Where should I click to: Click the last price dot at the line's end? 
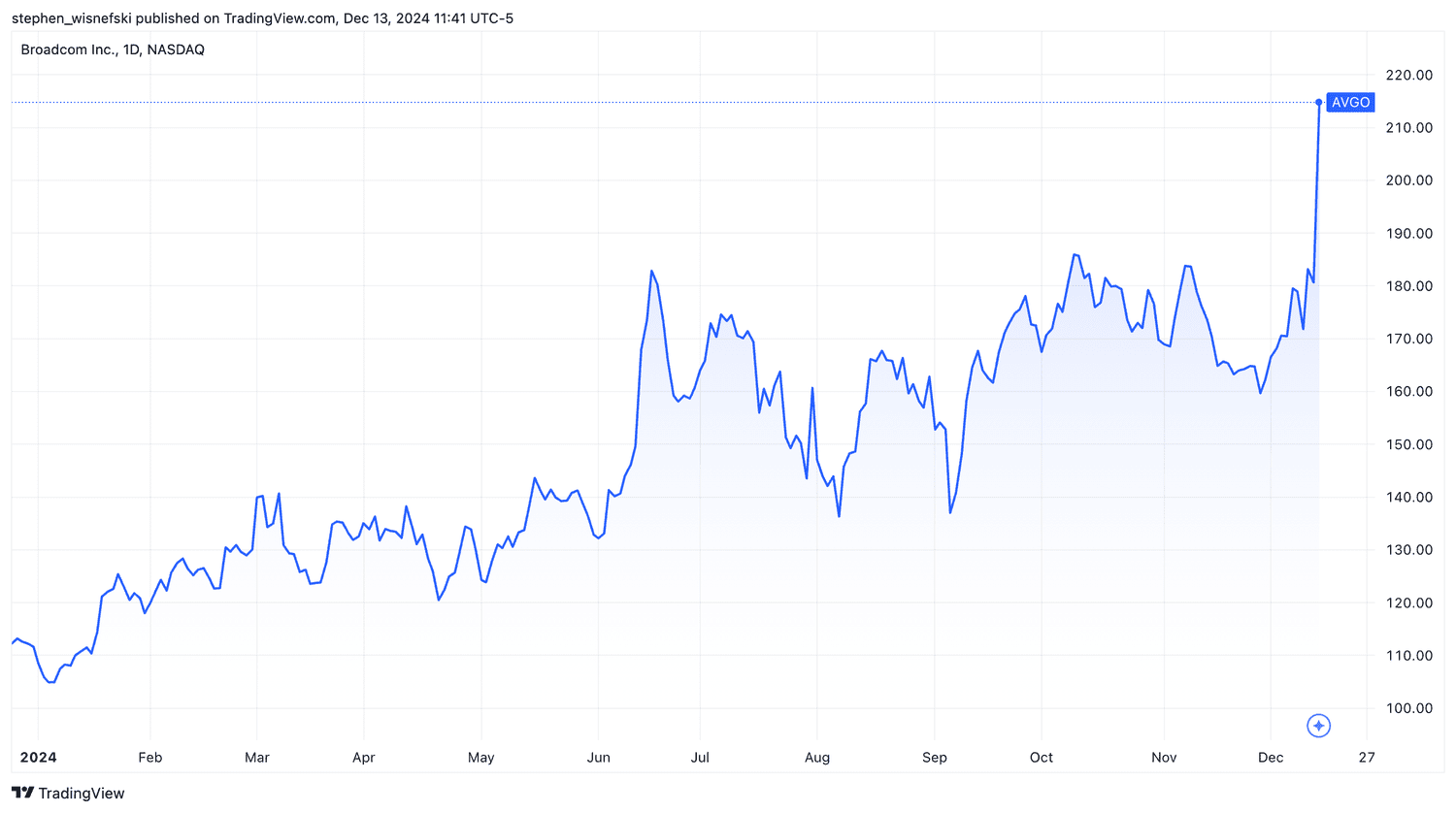click(1318, 102)
